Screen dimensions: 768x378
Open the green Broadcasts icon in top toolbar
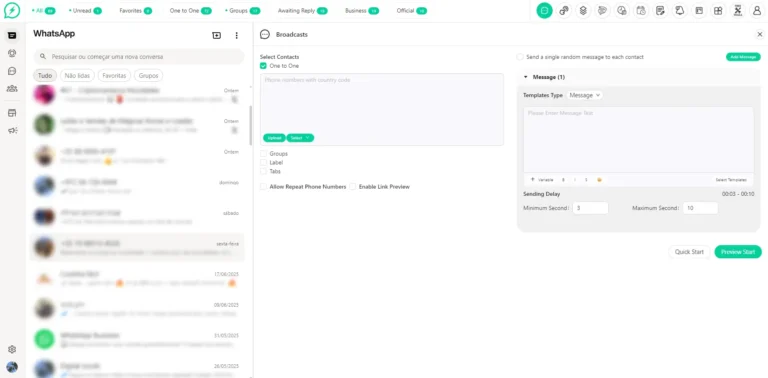click(544, 11)
